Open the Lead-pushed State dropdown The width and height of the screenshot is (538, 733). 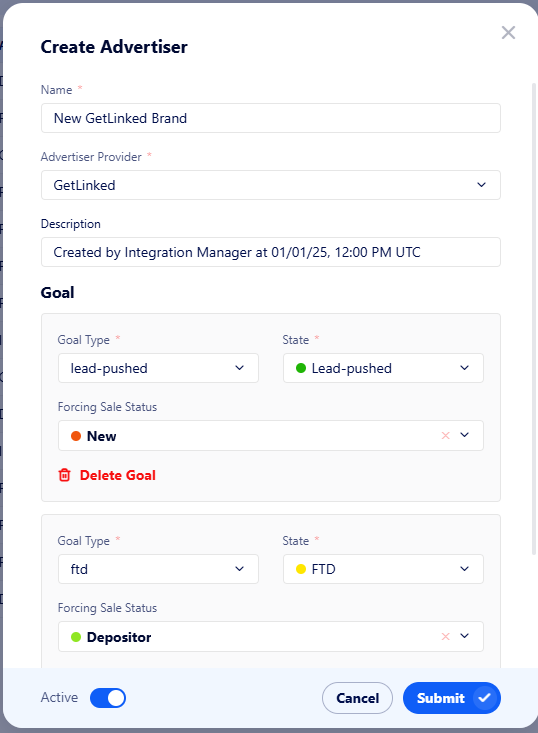pyautogui.click(x=383, y=368)
